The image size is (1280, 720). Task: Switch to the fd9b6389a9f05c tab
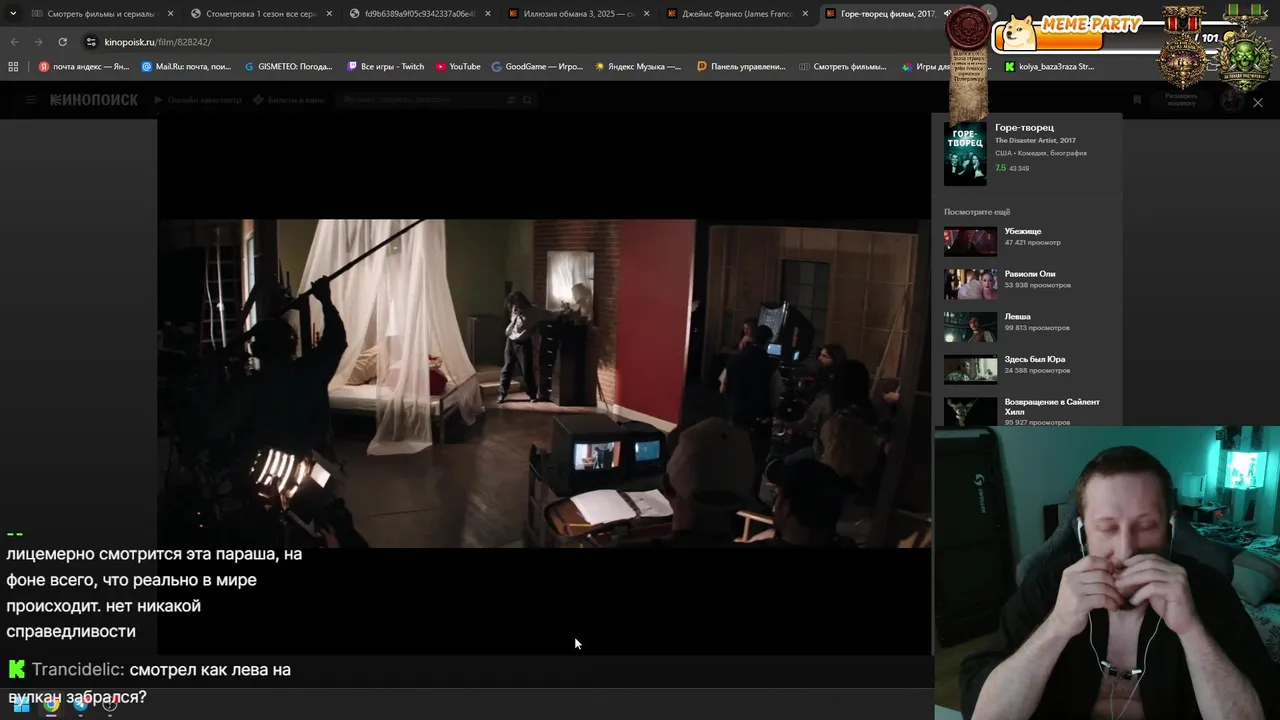(418, 14)
